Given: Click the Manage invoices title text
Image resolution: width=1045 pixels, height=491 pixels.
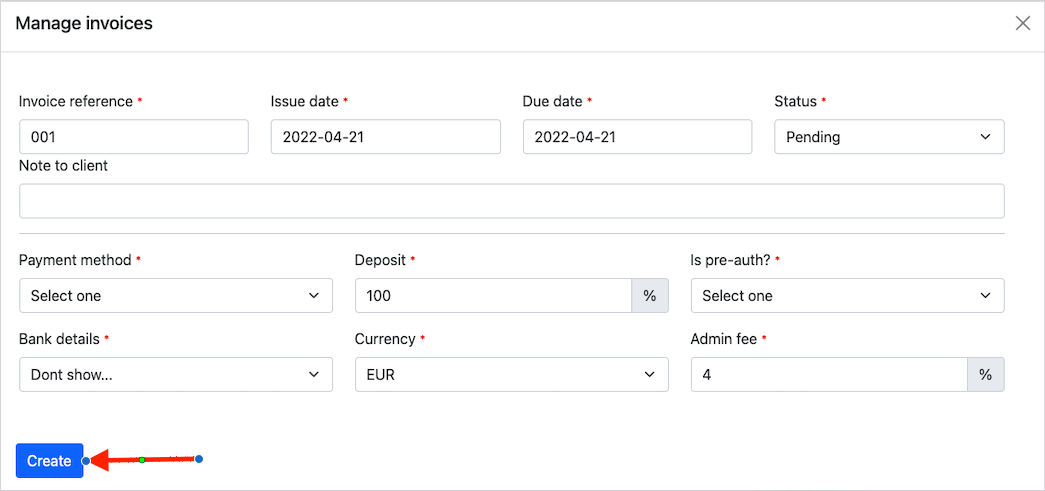Looking at the screenshot, I should coord(84,23).
